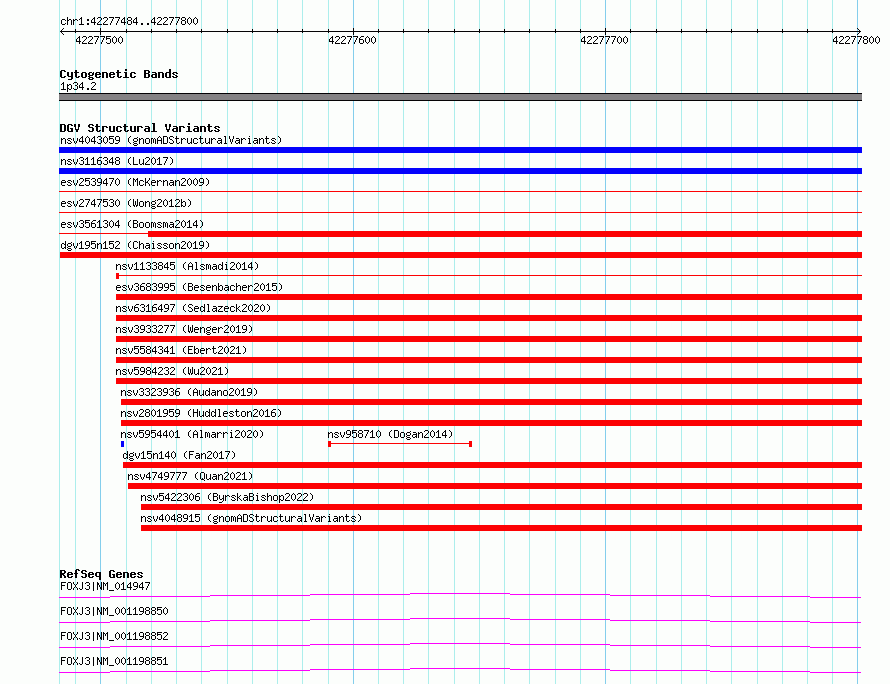Click the 42277700 ruler position label
This screenshot has height=684, width=890.
(x=604, y=40)
